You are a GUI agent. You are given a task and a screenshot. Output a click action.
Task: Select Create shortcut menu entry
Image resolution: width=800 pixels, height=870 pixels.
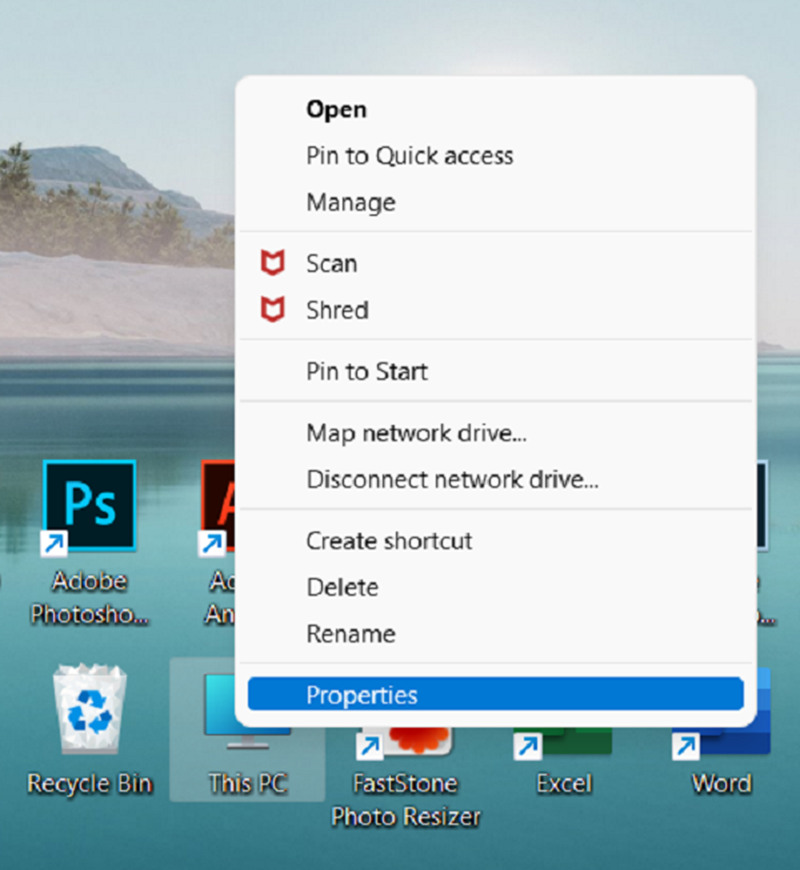[x=389, y=541]
